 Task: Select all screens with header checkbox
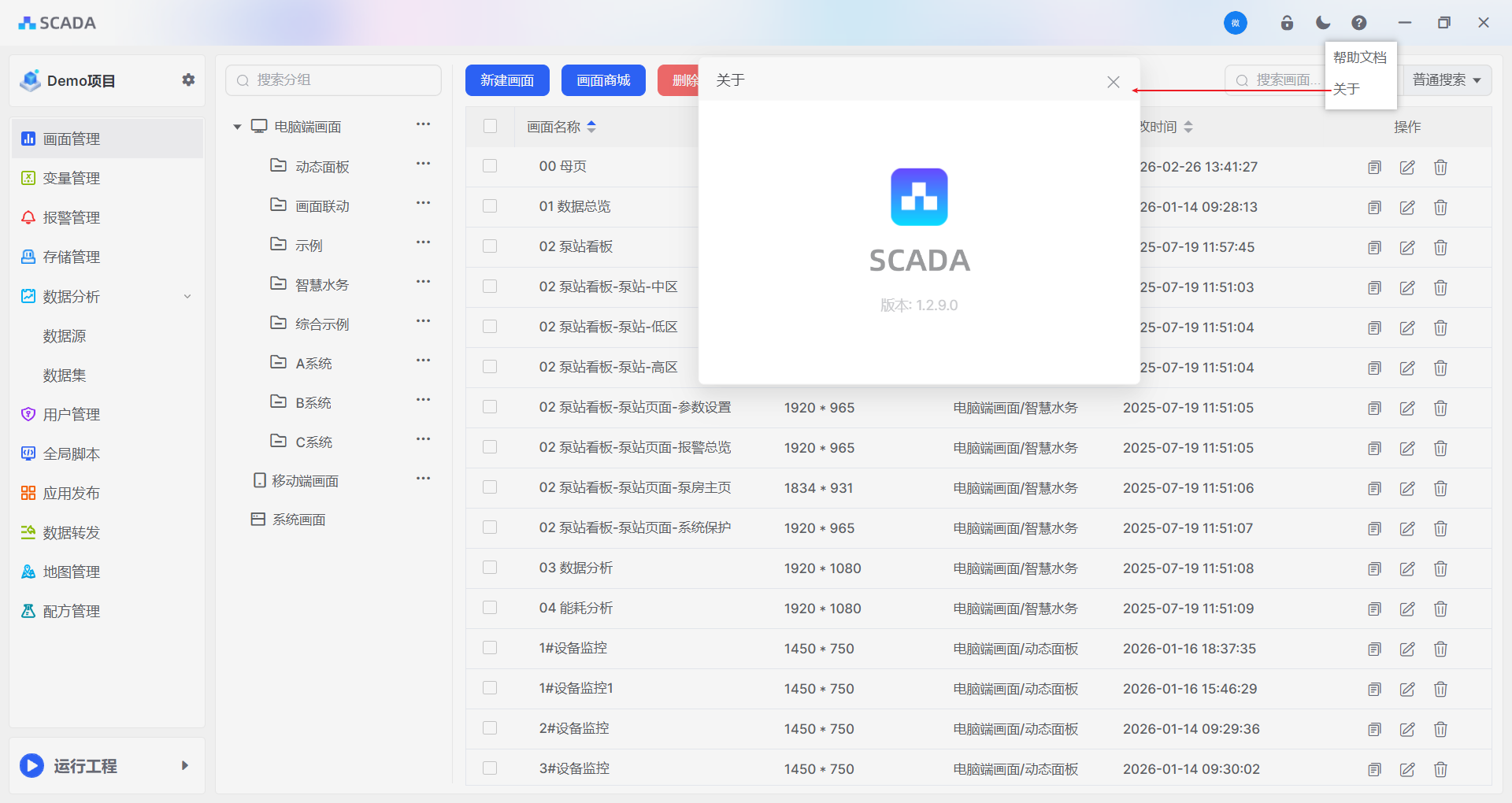pyautogui.click(x=490, y=126)
